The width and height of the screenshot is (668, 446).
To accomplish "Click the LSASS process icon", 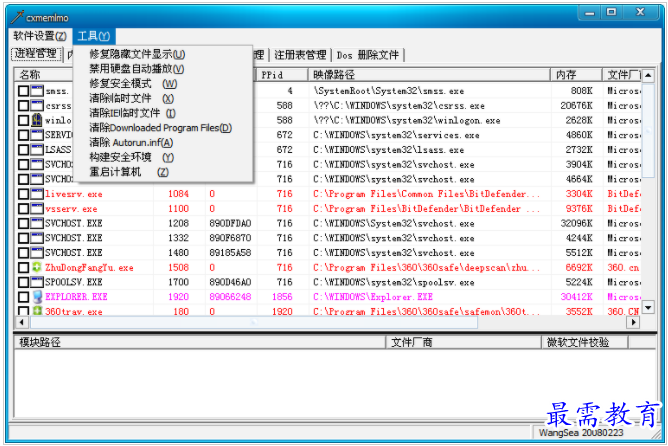I will click(x=37, y=150).
